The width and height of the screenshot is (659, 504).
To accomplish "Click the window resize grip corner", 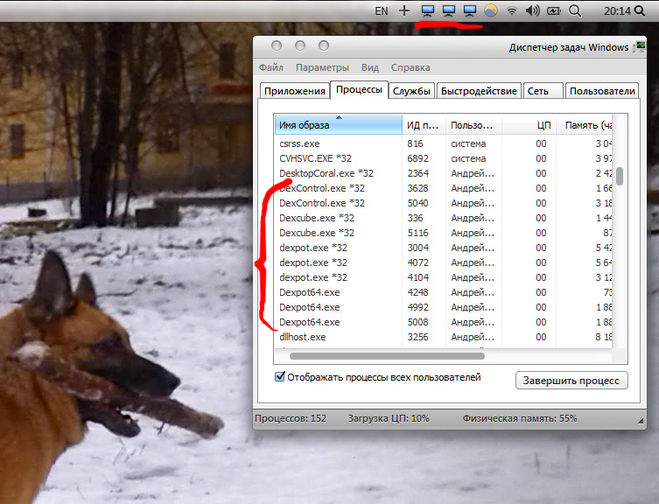I will coord(641,421).
